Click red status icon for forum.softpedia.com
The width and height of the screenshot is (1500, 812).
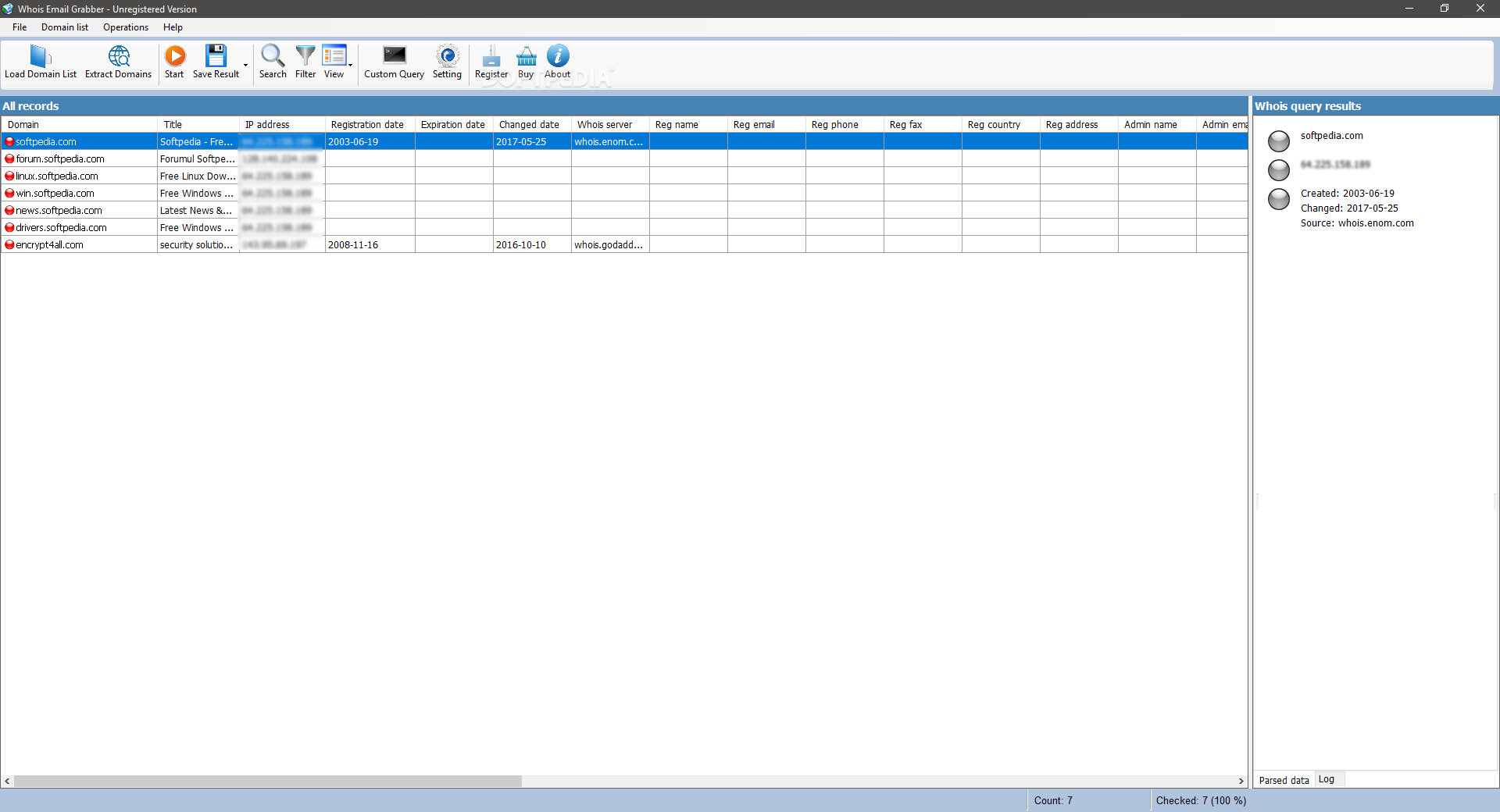click(9, 159)
